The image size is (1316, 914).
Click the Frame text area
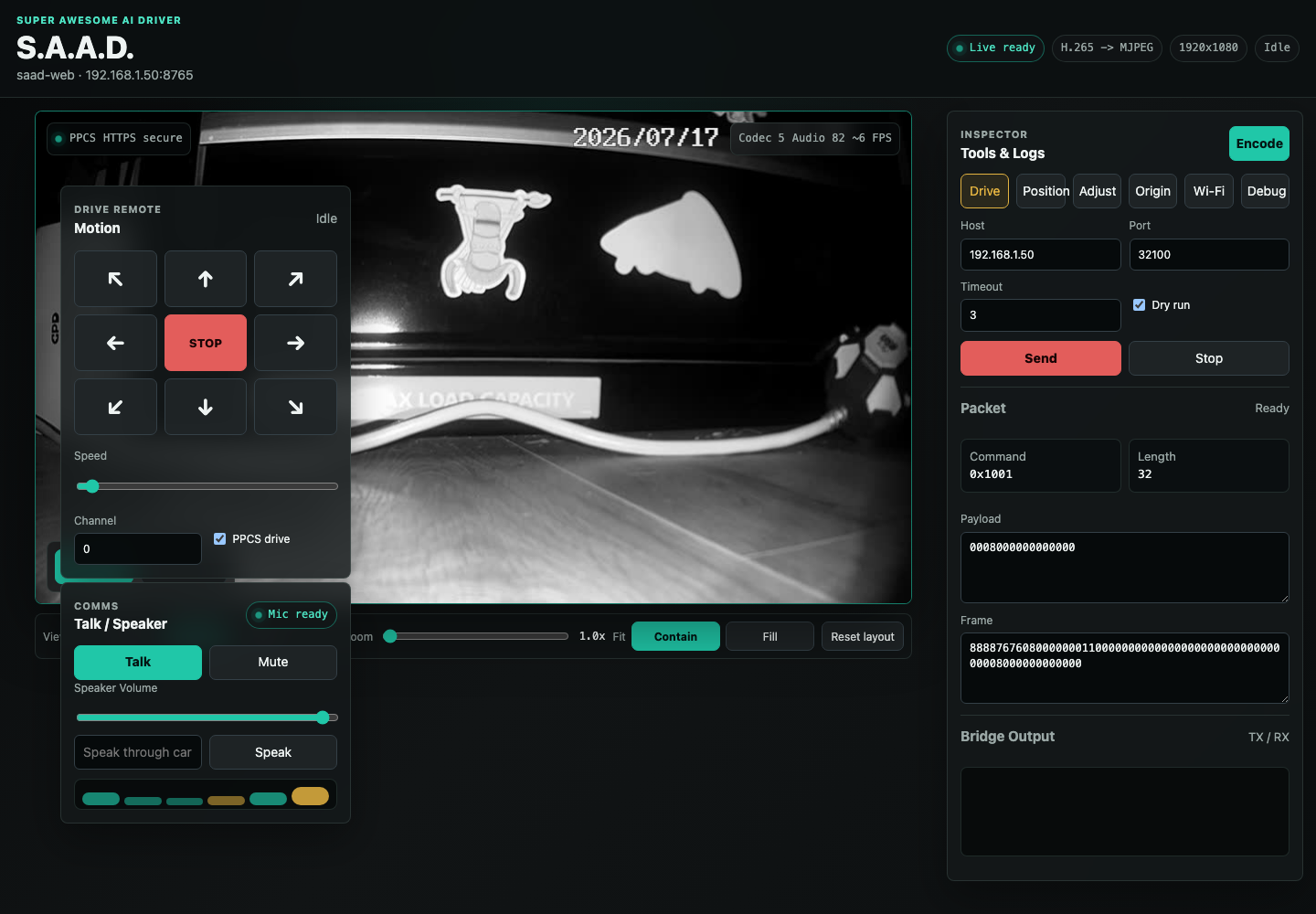click(x=1125, y=668)
